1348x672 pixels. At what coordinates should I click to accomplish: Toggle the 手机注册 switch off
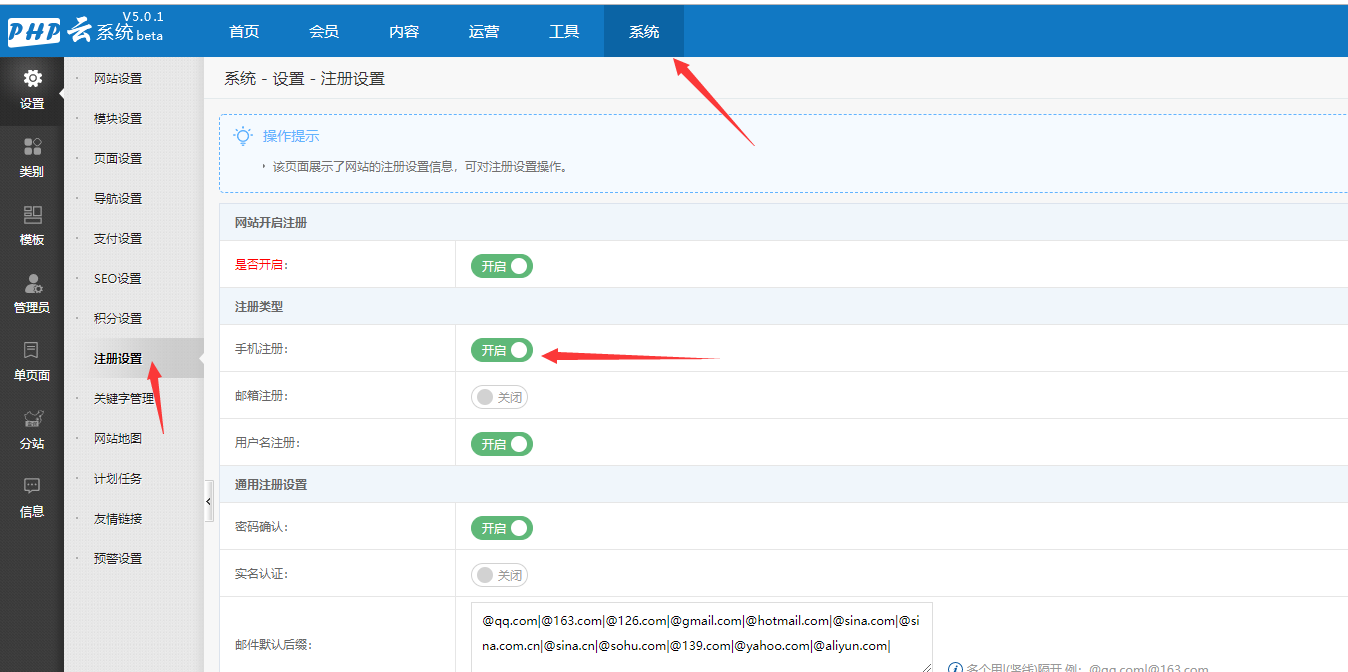[x=502, y=350]
